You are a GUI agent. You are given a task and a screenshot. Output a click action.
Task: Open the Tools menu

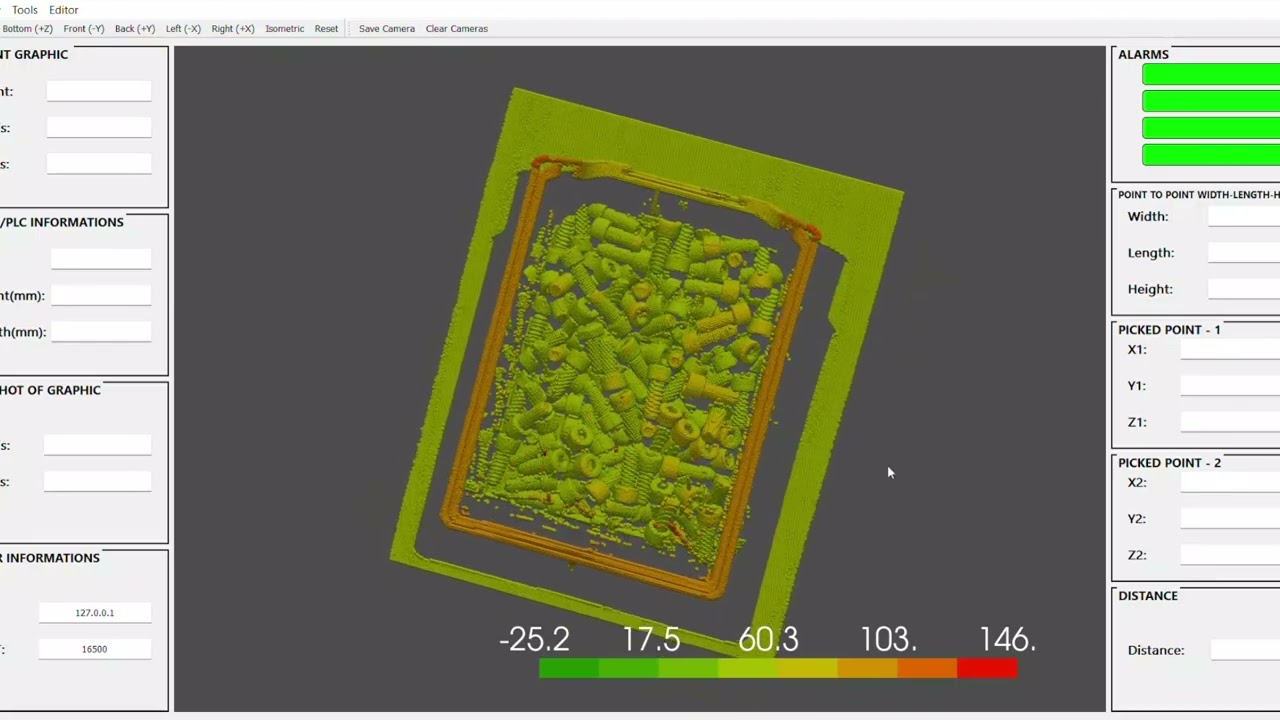pyautogui.click(x=24, y=10)
